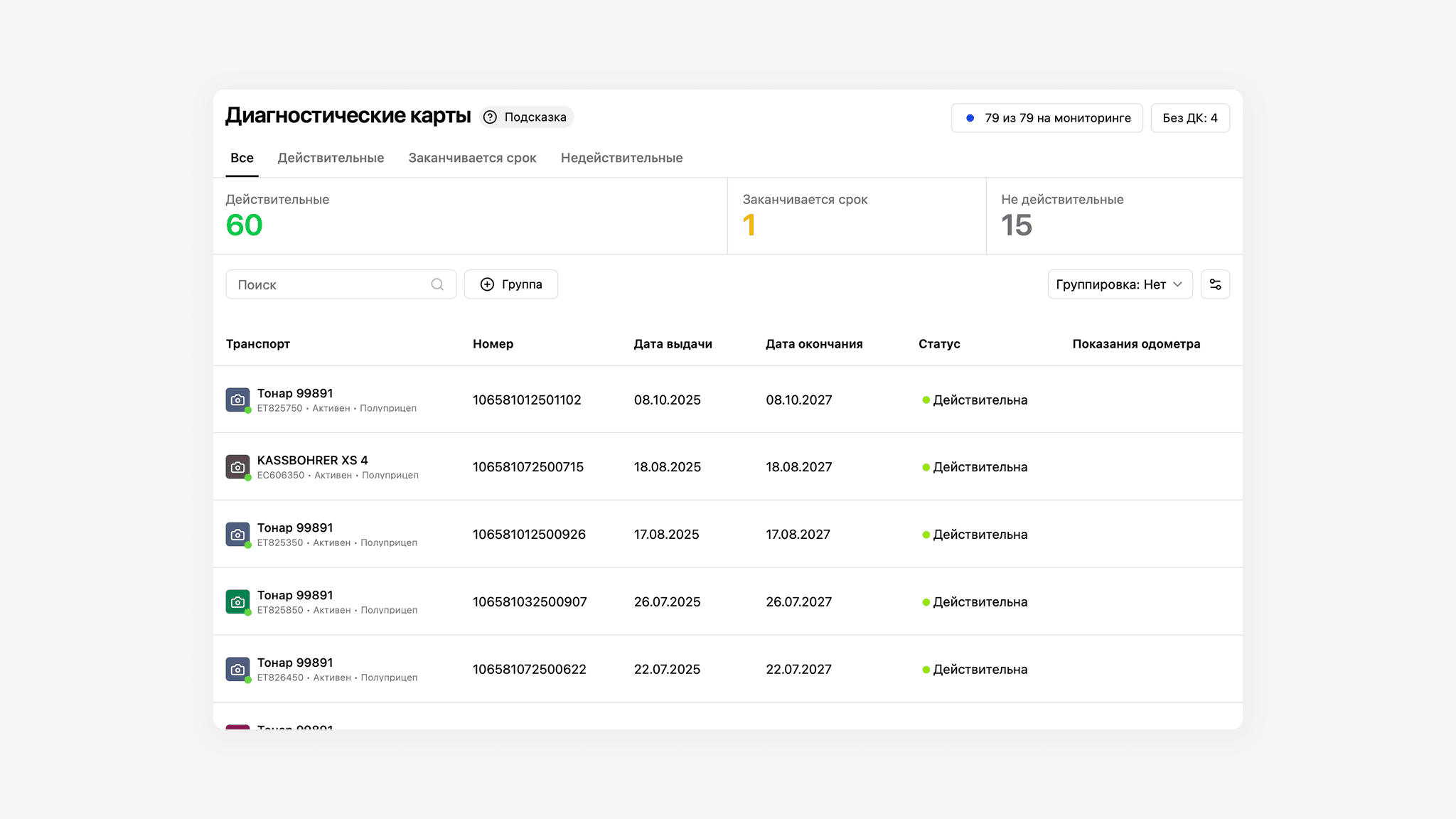Open the Группировка: Нет dropdown
This screenshot has height=819, width=1456.
point(1119,284)
